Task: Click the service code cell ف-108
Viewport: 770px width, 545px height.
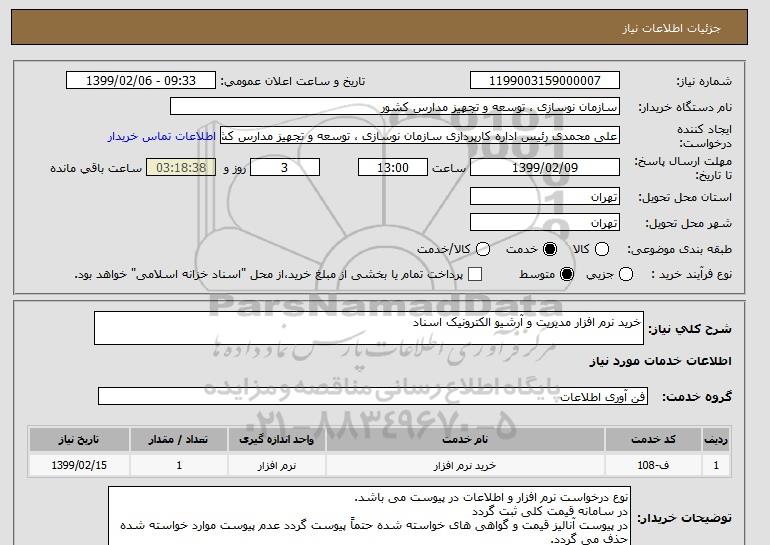Action: (653, 465)
